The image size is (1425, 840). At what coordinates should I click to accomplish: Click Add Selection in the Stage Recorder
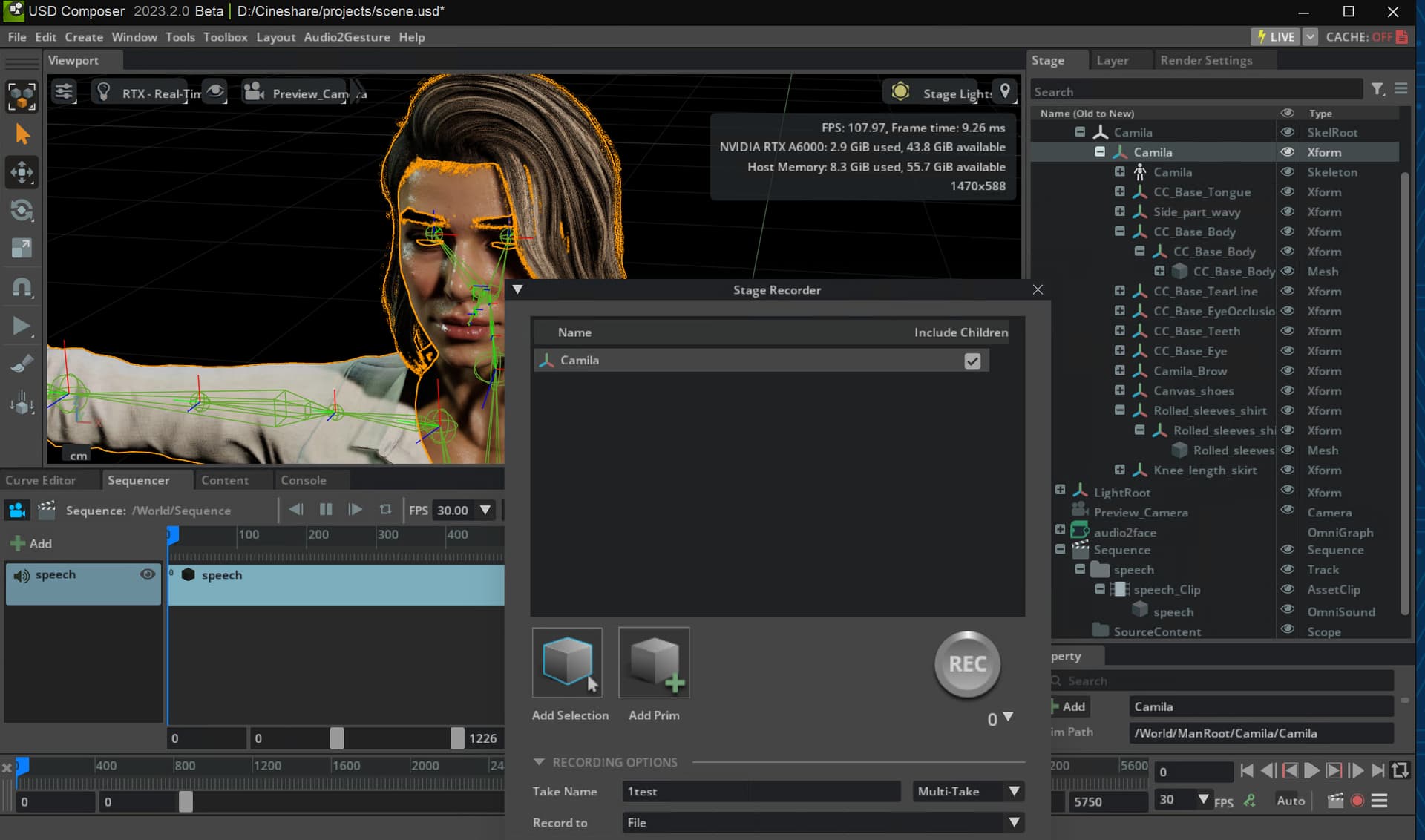568,663
